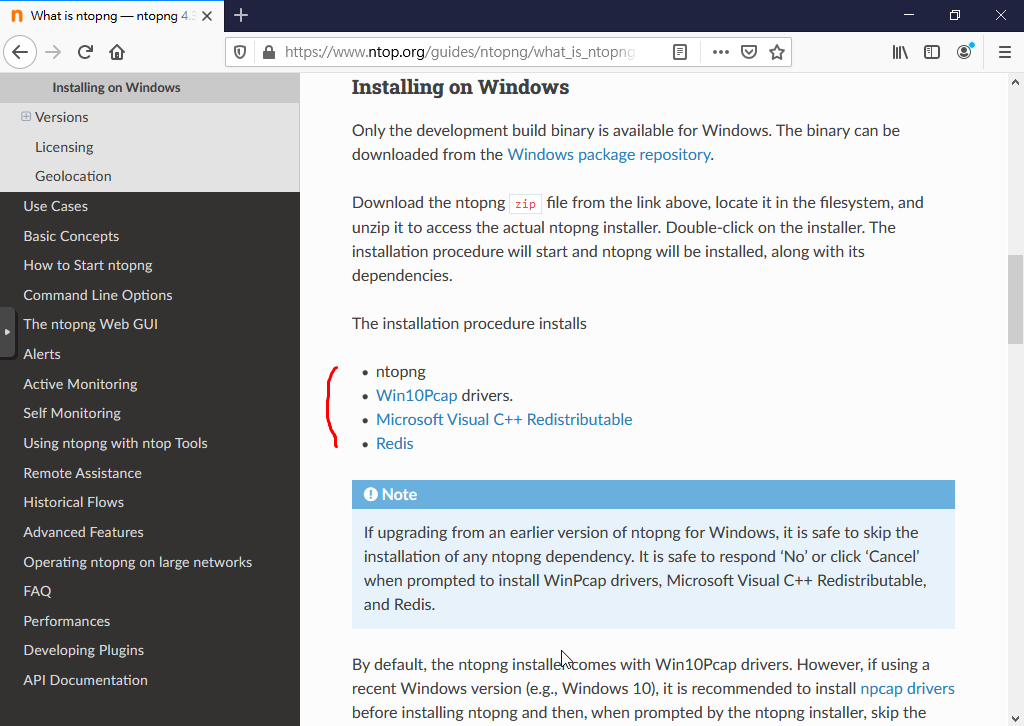Viewport: 1024px width, 726px height.
Task: Click the scrollbar up arrow
Action: coord(1015,82)
